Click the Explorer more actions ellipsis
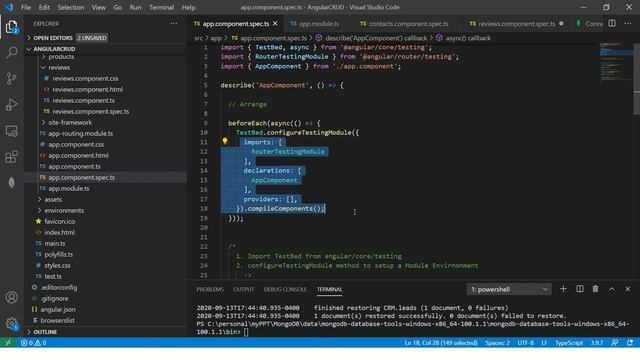The image size is (640, 360). (x=174, y=24)
